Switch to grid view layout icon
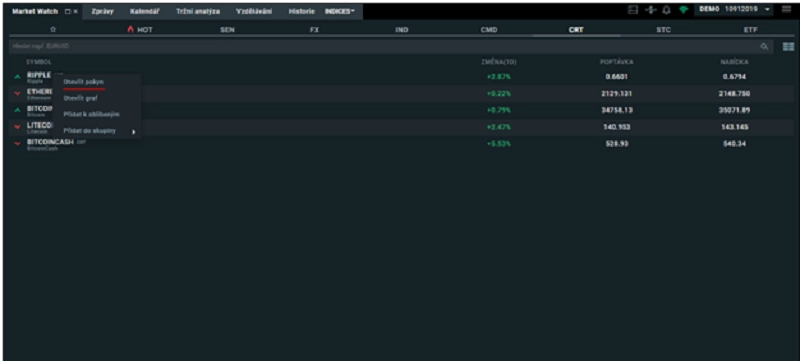800x361 pixels. coord(788,46)
